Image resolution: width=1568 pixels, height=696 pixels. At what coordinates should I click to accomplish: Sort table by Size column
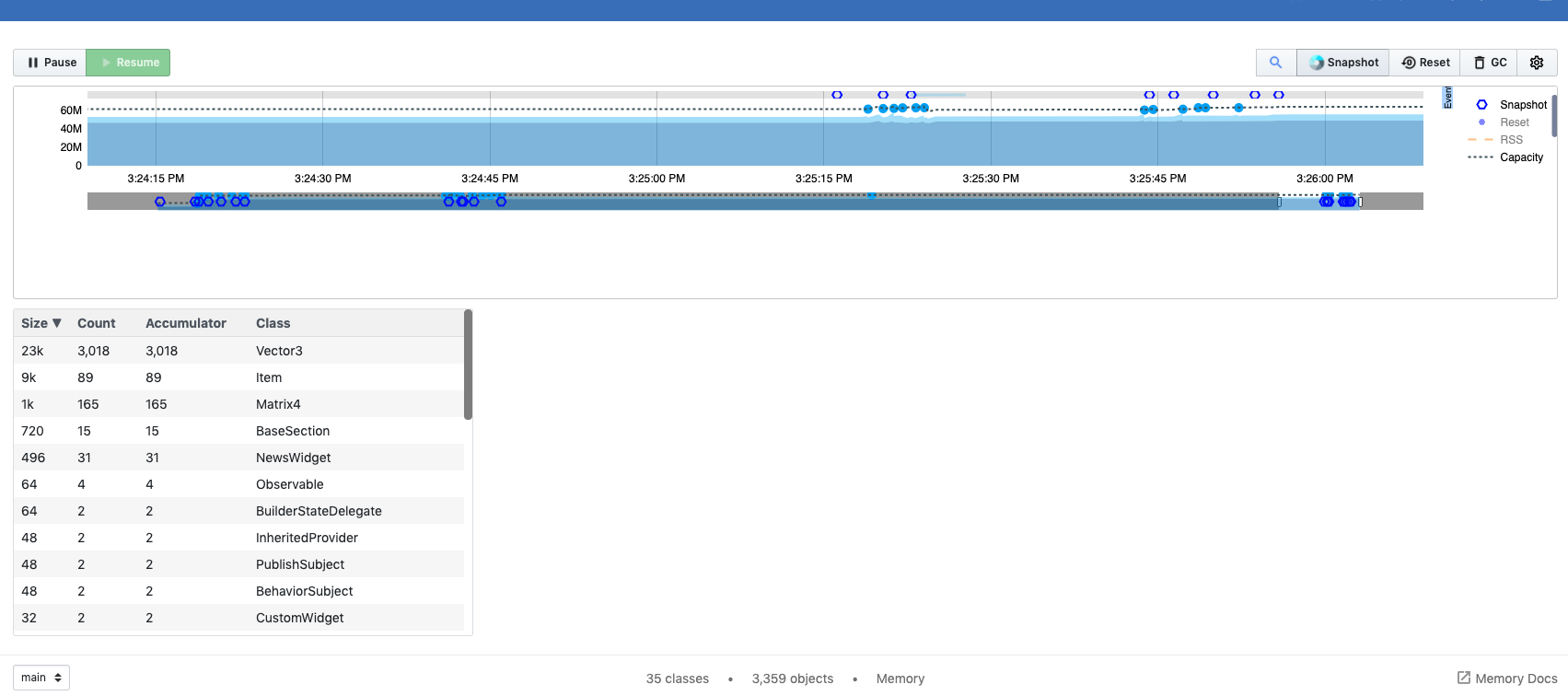pyautogui.click(x=41, y=323)
